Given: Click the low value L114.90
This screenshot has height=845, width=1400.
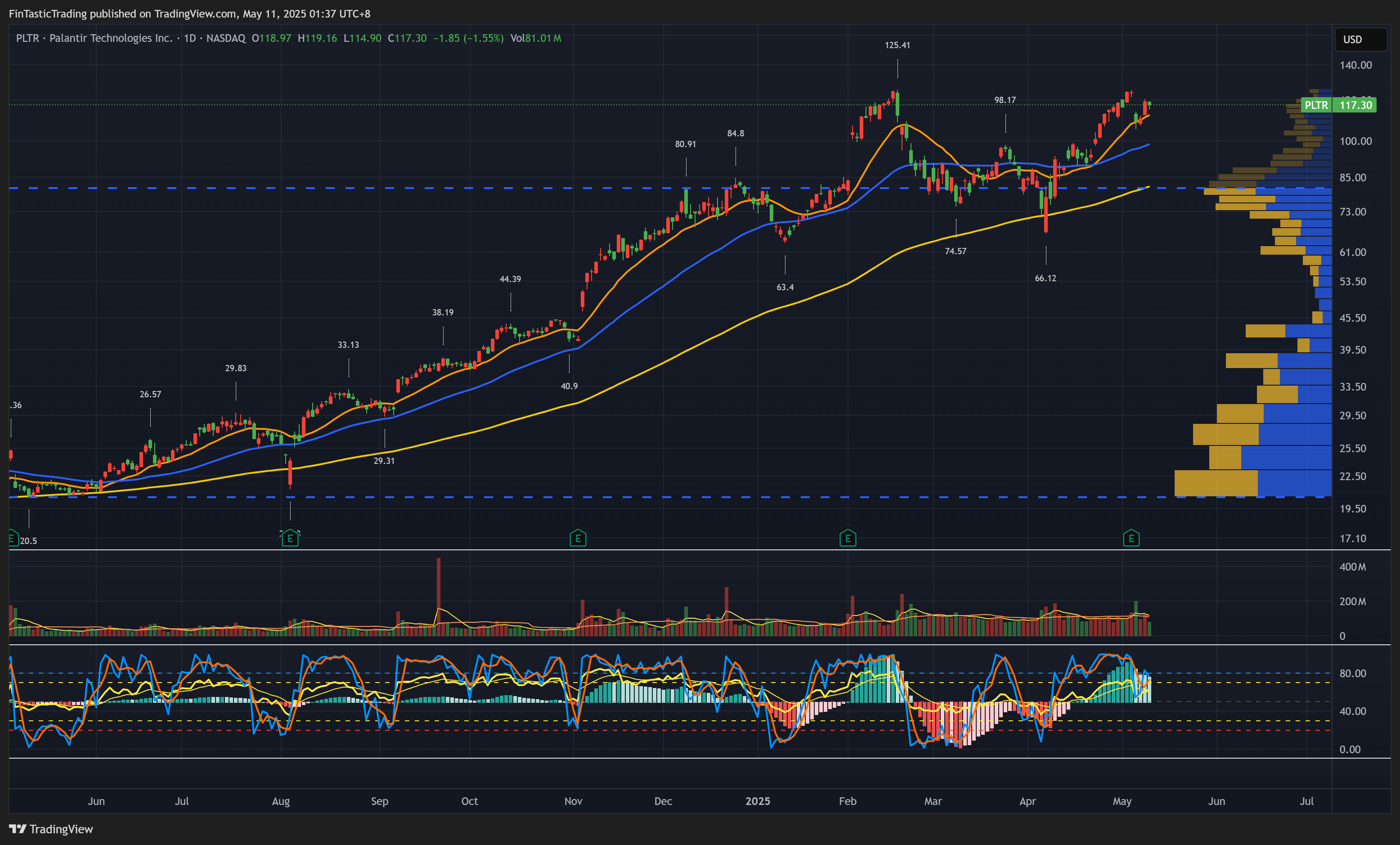Looking at the screenshot, I should tap(363, 38).
